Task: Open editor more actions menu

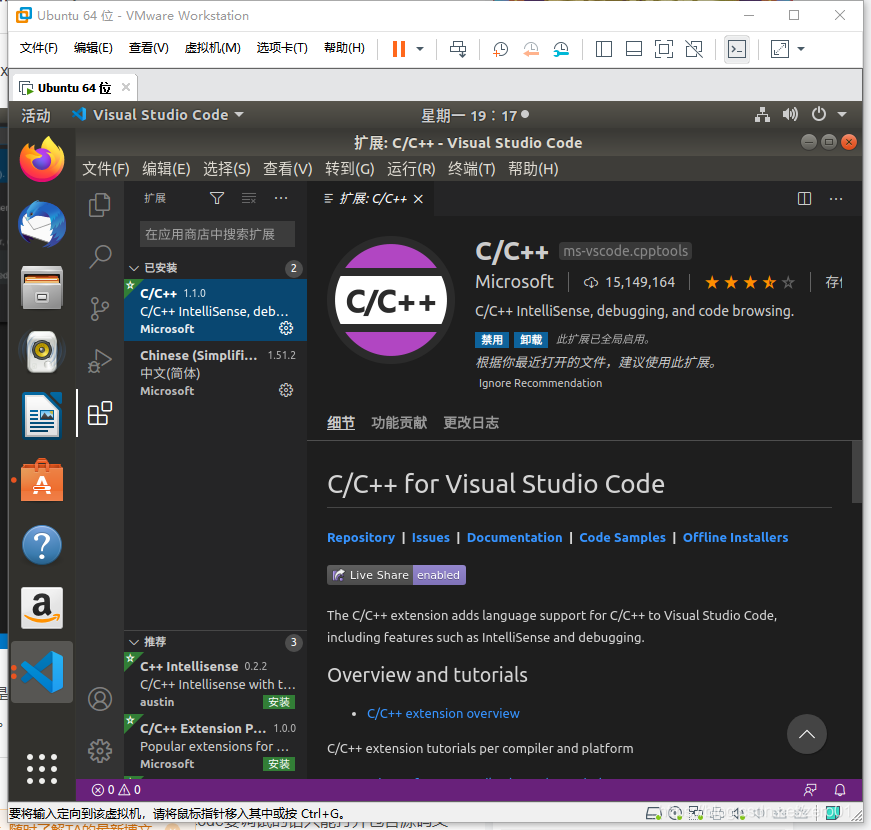Action: 835,198
